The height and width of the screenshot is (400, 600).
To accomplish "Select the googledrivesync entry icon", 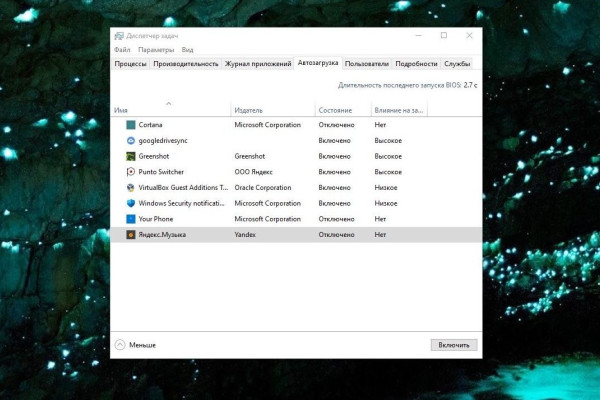I will click(130, 141).
